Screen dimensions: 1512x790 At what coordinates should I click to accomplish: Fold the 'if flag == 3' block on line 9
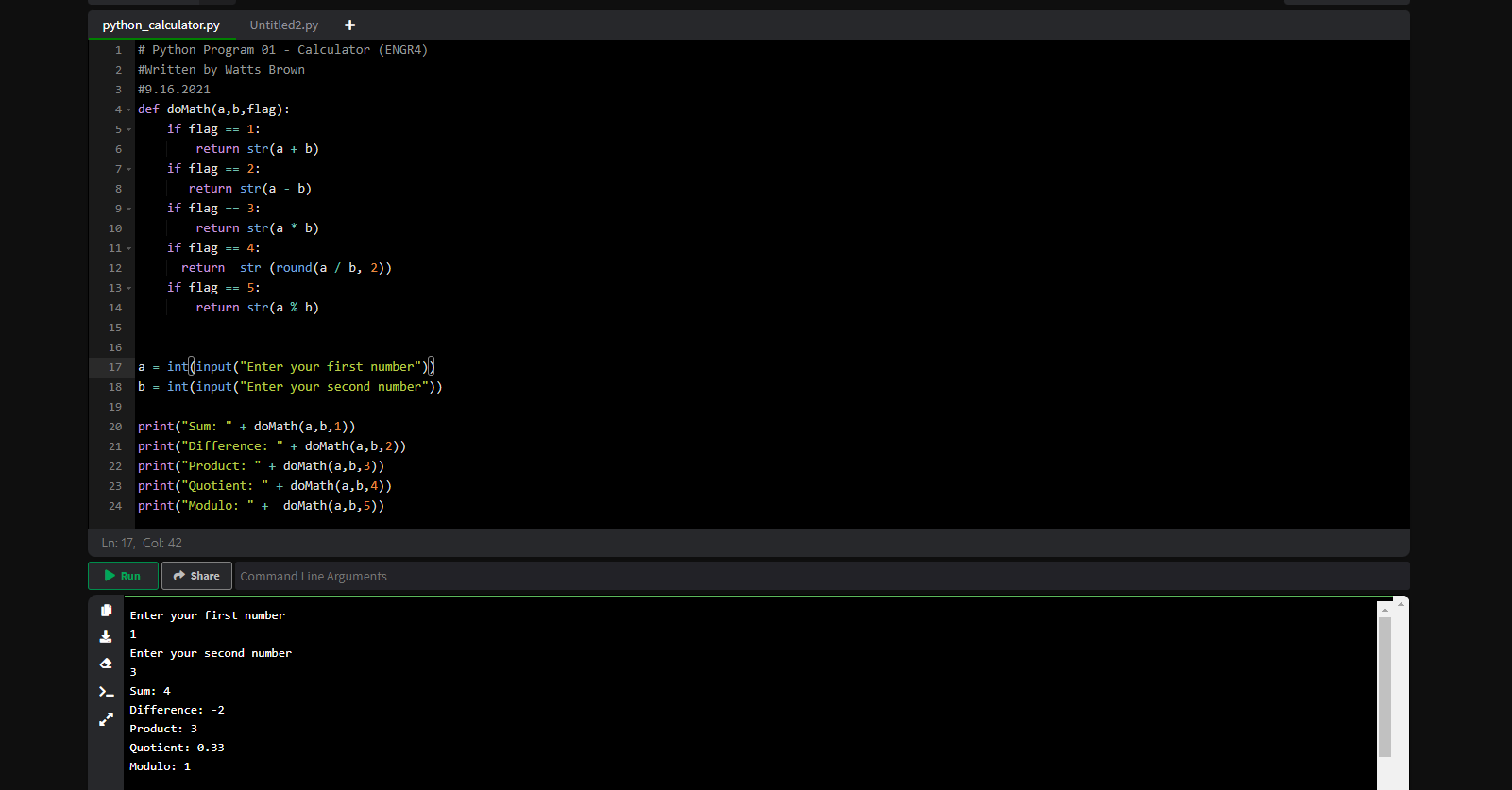[x=129, y=210]
